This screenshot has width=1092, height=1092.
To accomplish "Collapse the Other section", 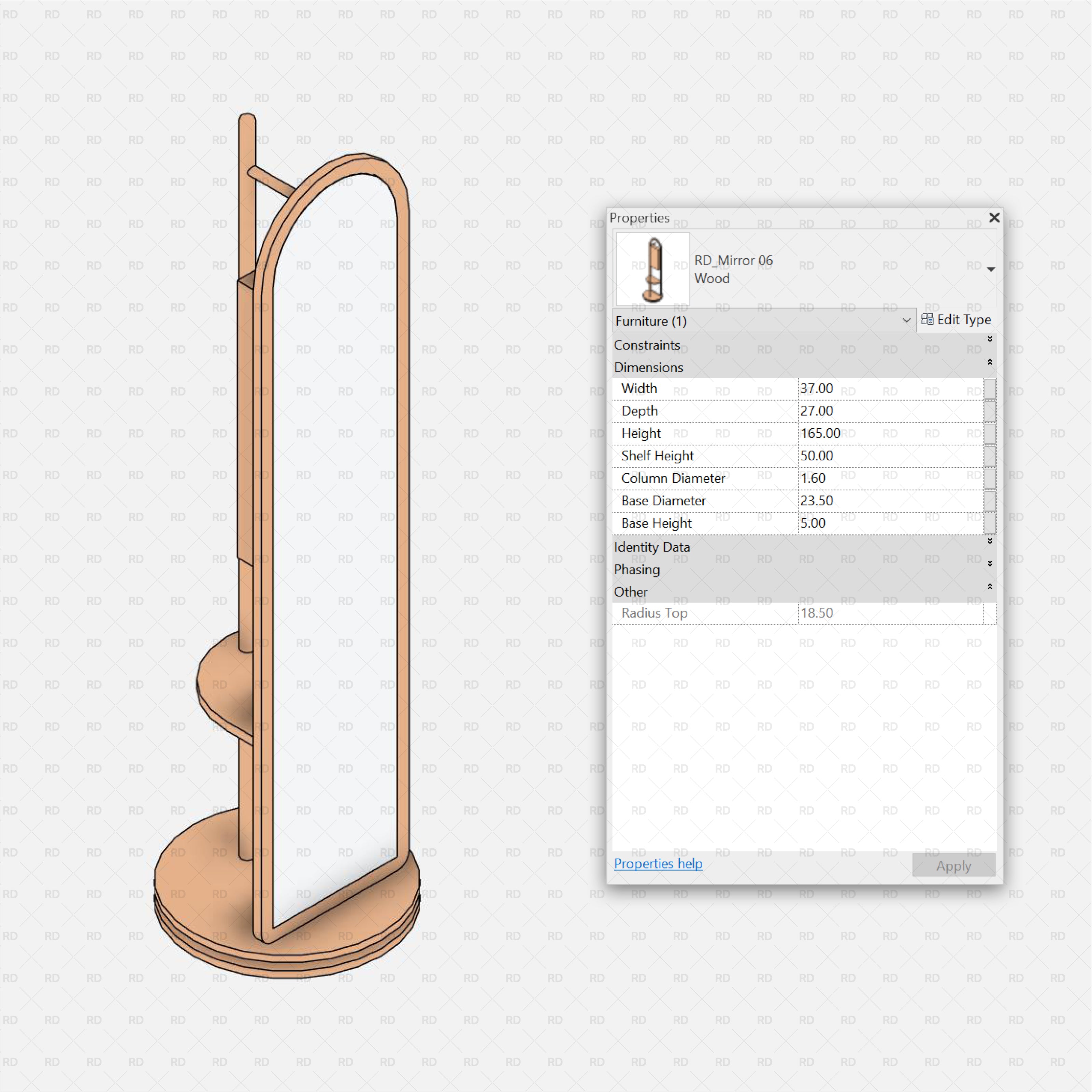I will tap(989, 587).
